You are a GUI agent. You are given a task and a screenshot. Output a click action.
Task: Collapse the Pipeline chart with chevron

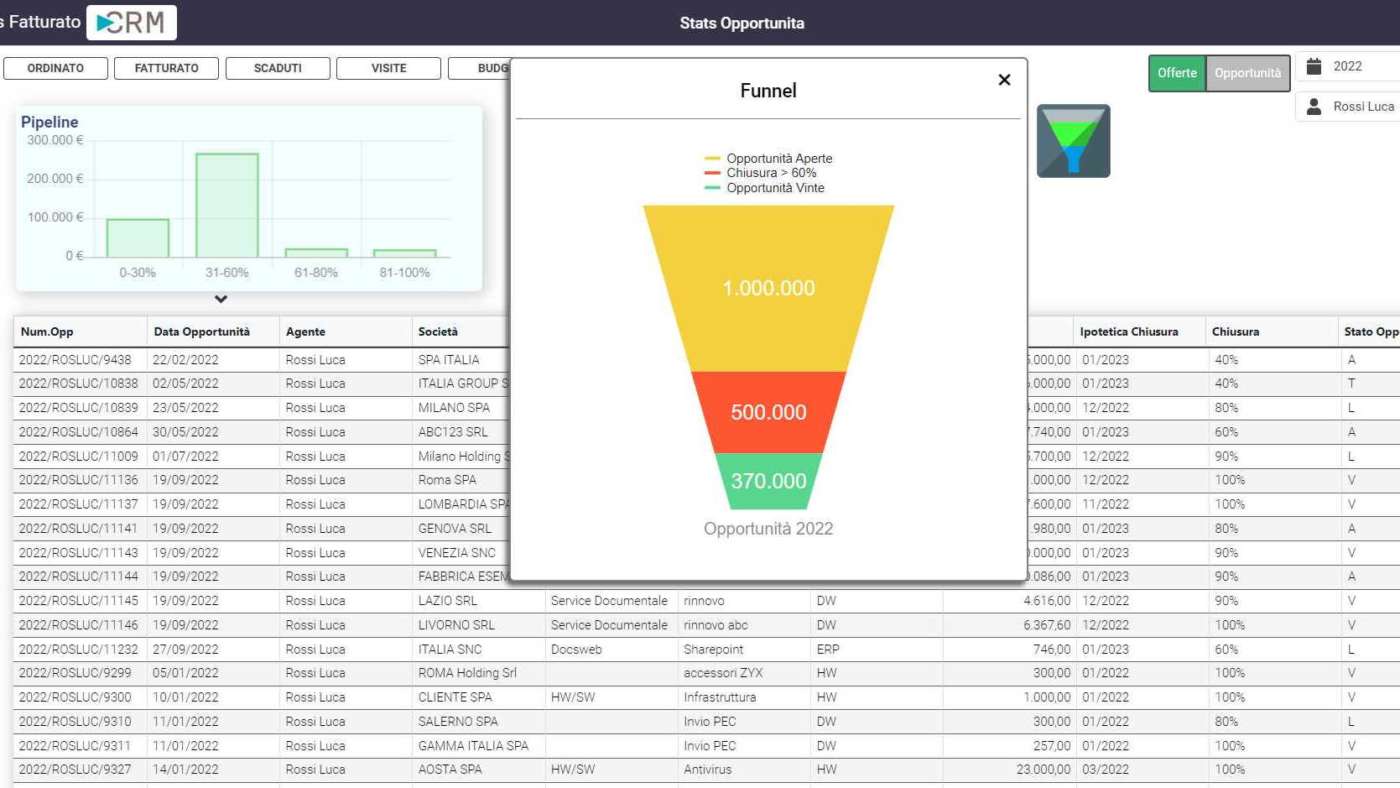tap(221, 299)
